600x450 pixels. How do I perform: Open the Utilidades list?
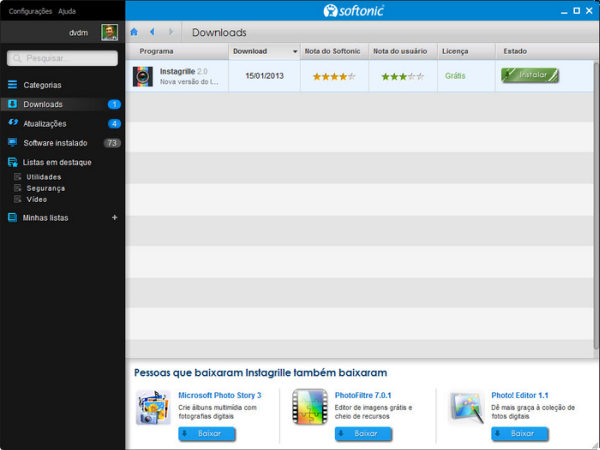pyautogui.click(x=43, y=177)
